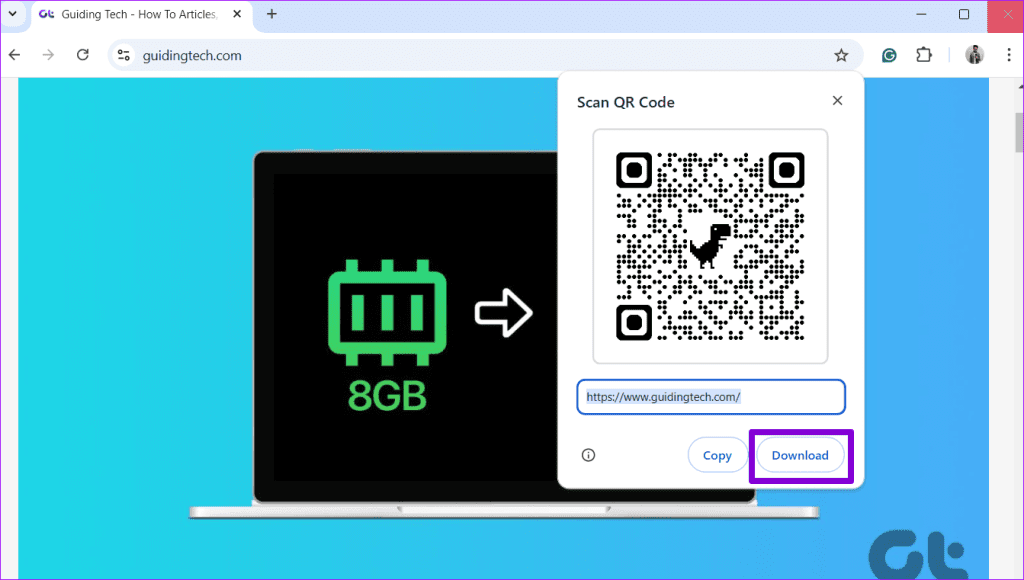The width and height of the screenshot is (1024, 580).
Task: Open Chrome's three-dot menu
Action: pyautogui.click(x=1009, y=56)
